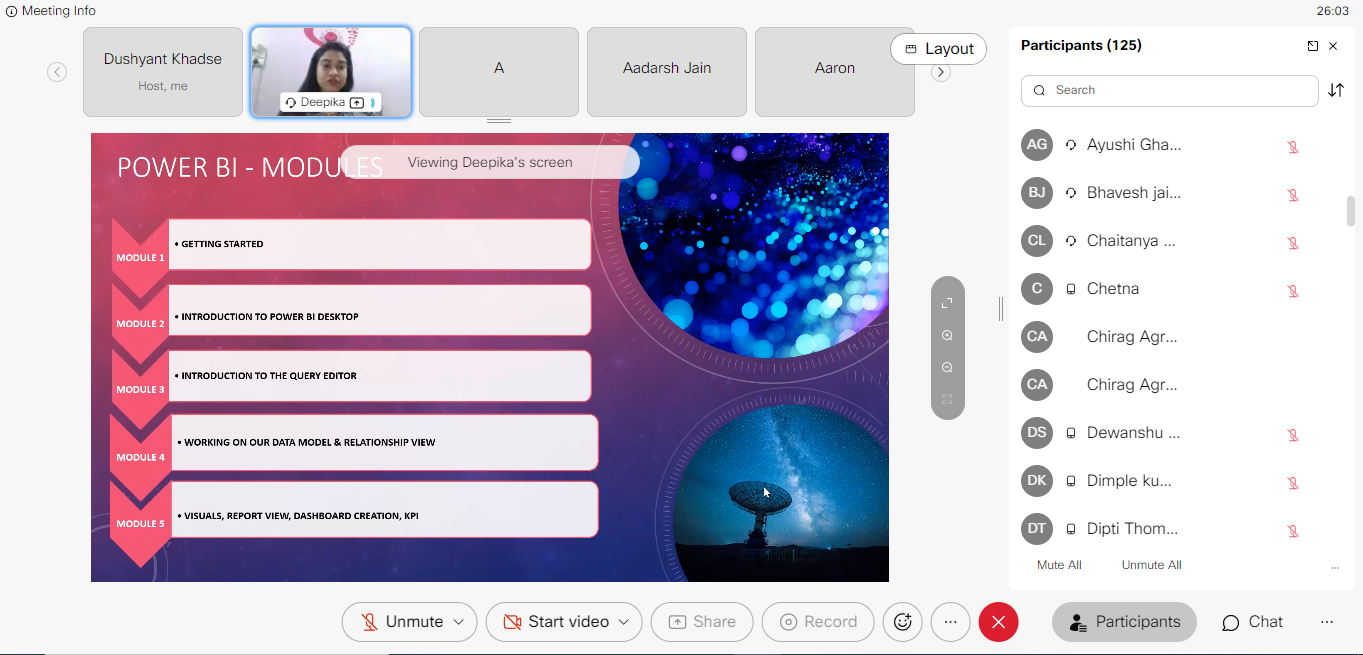Open the participant sort options
Viewport: 1363px width, 655px height.
pyautogui.click(x=1336, y=90)
